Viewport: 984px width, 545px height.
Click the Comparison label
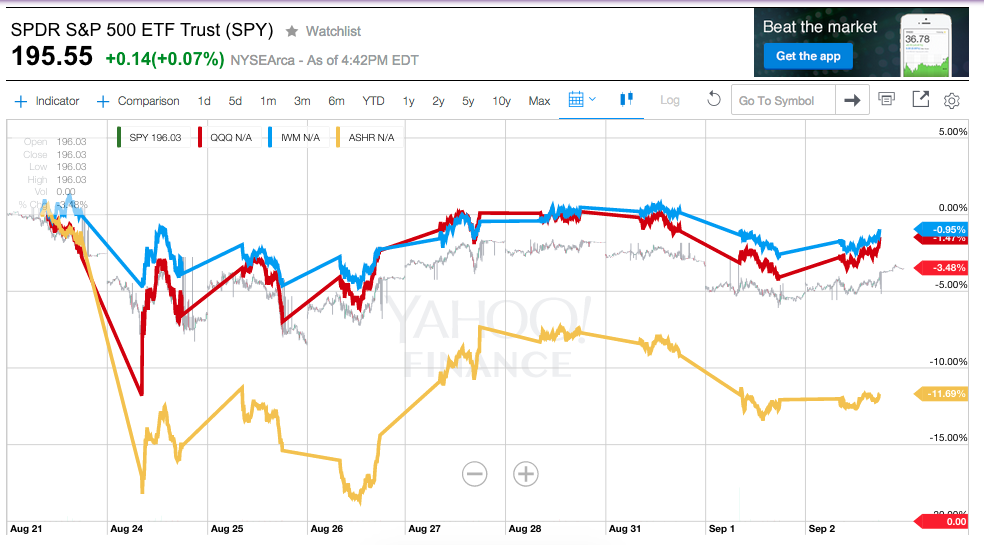149,101
